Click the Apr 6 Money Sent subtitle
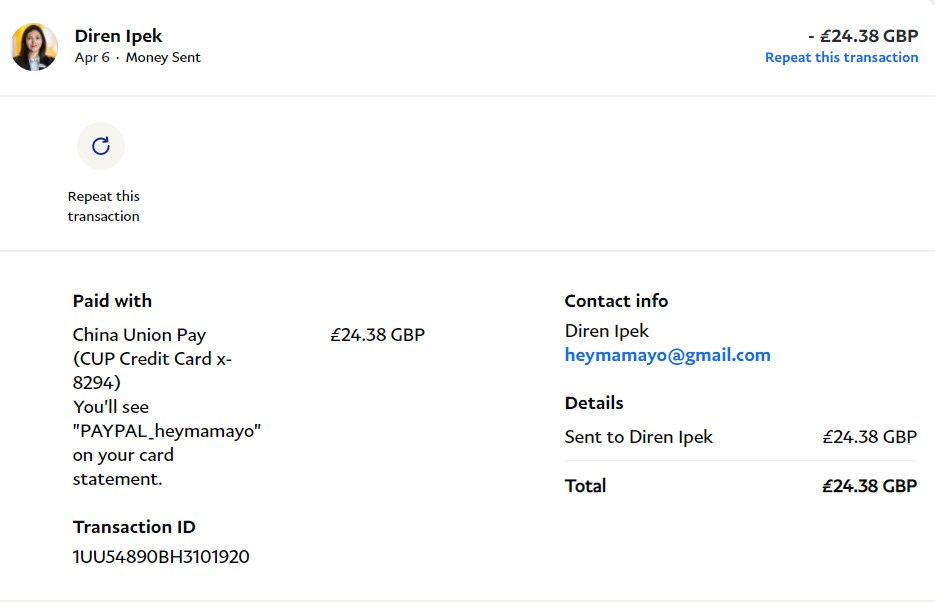Viewport: 935px width, 604px height. pos(137,58)
